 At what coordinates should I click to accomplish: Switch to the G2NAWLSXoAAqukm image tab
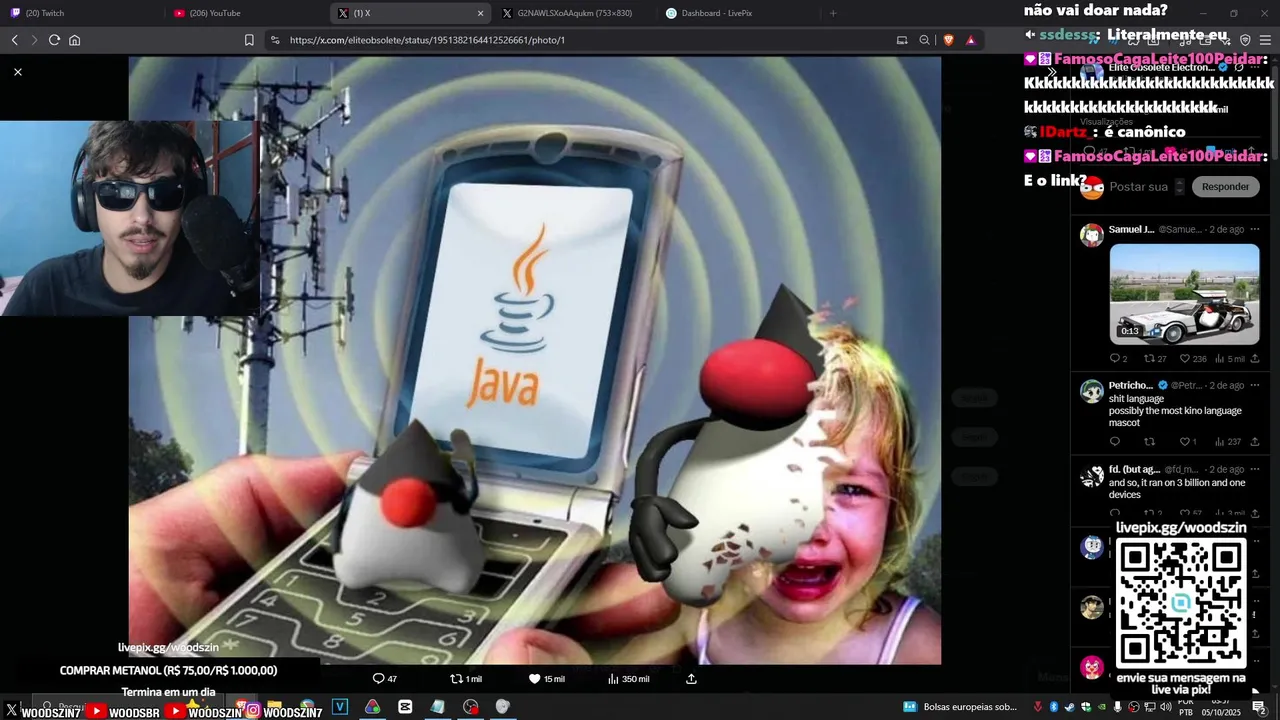tap(575, 13)
